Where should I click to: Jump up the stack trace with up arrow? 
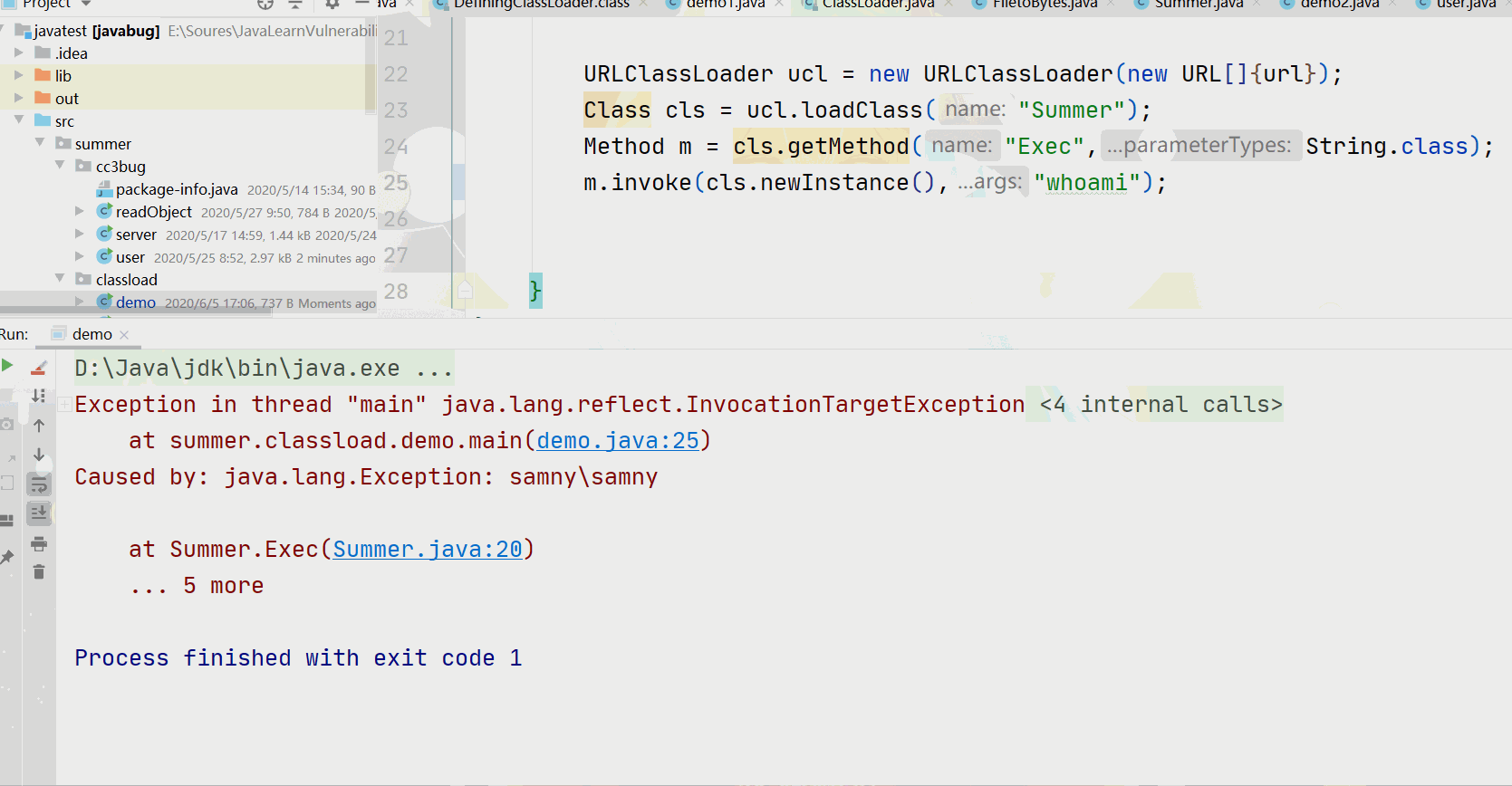click(39, 426)
